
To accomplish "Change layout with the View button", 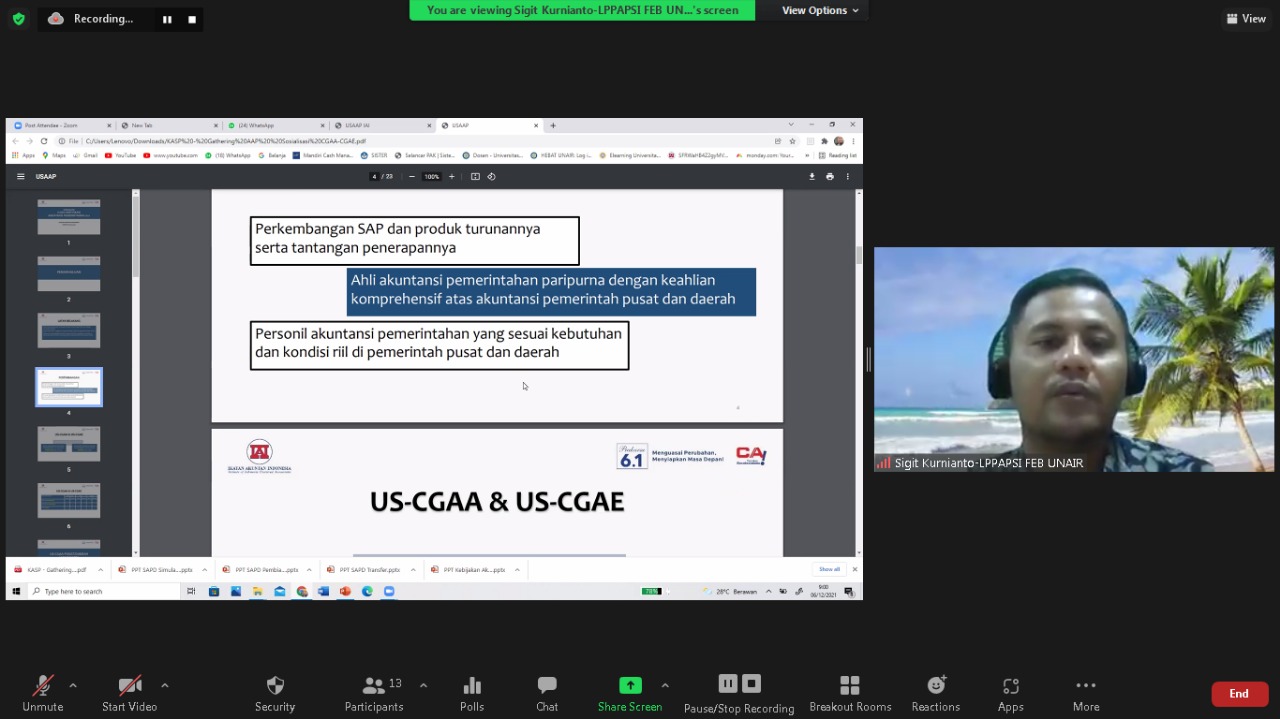I will point(1246,18).
